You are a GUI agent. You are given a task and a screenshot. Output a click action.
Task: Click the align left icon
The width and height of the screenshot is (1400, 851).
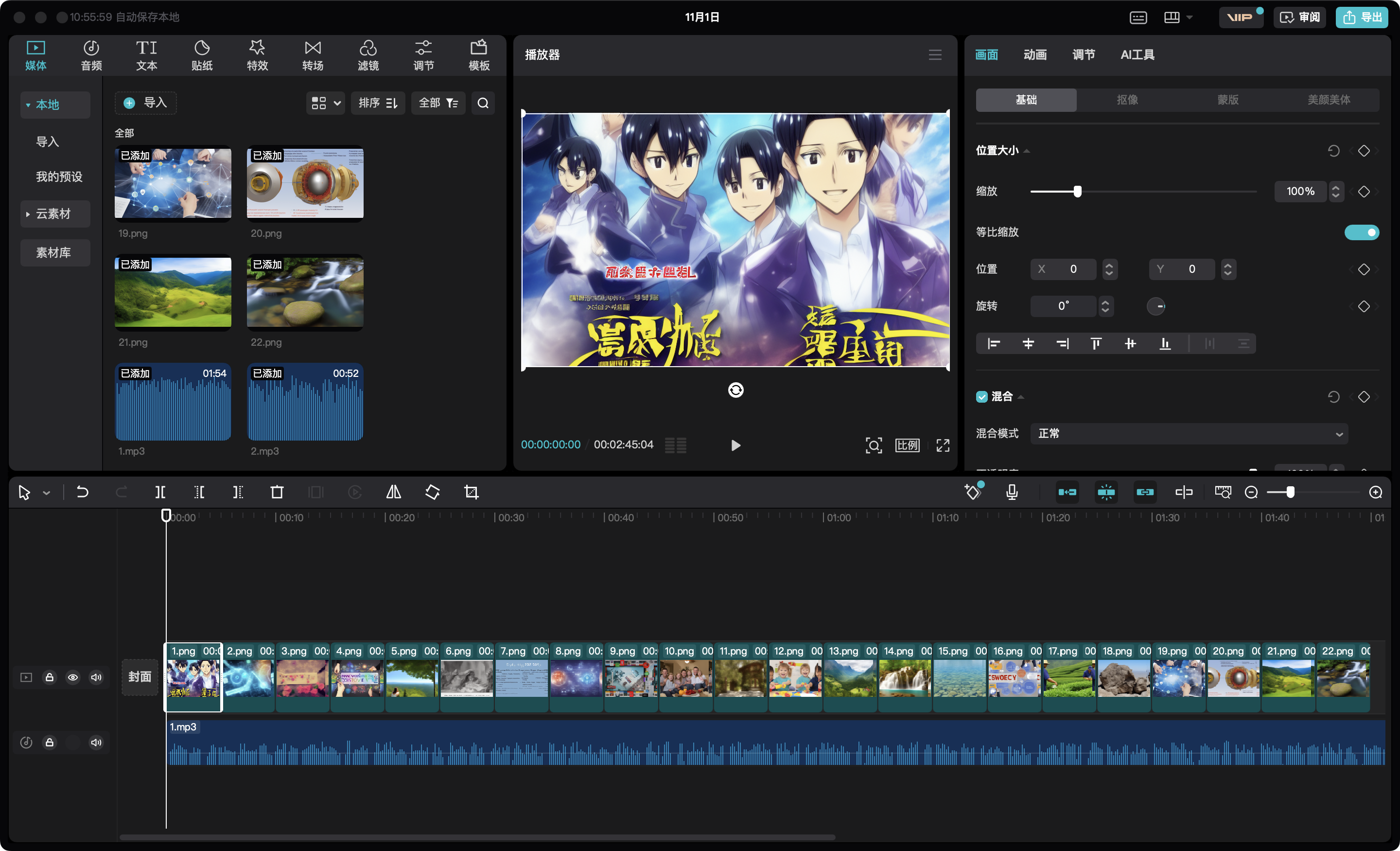(994, 343)
